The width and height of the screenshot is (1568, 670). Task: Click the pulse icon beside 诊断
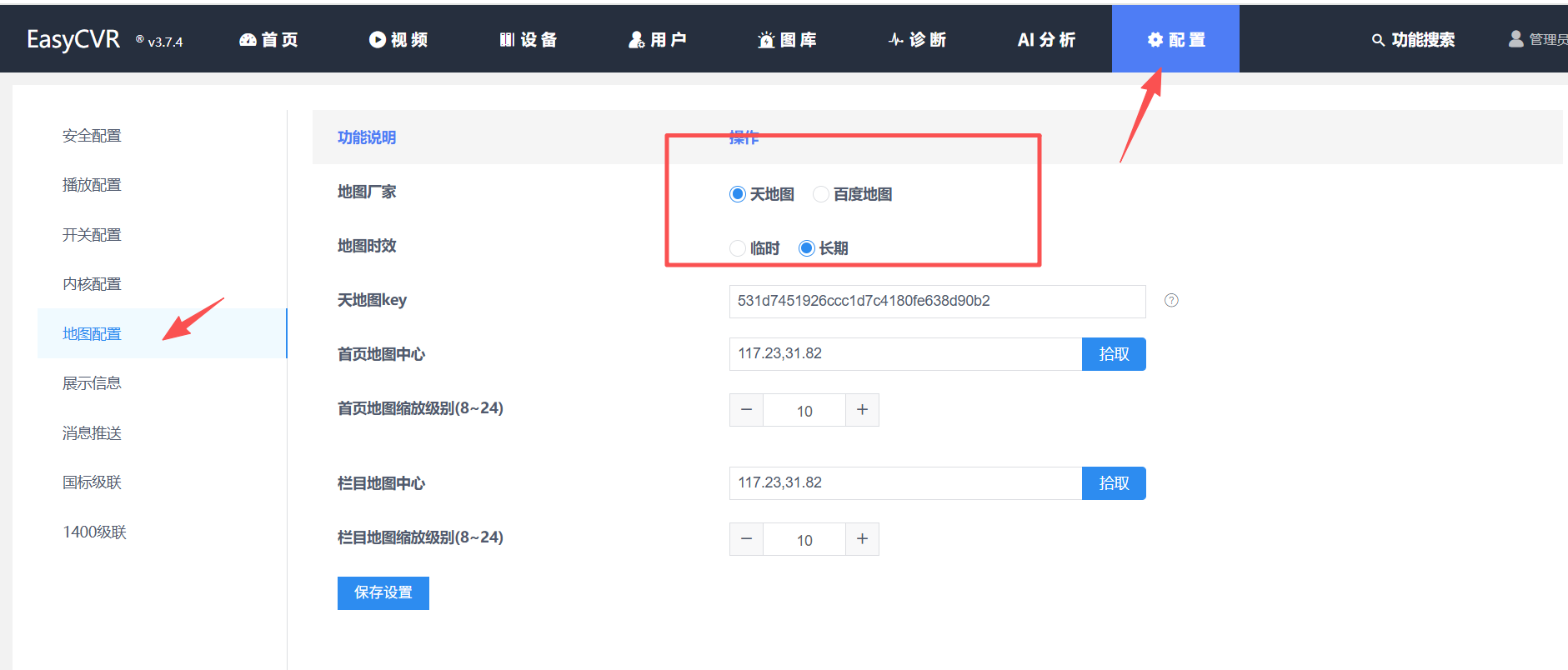coord(896,39)
